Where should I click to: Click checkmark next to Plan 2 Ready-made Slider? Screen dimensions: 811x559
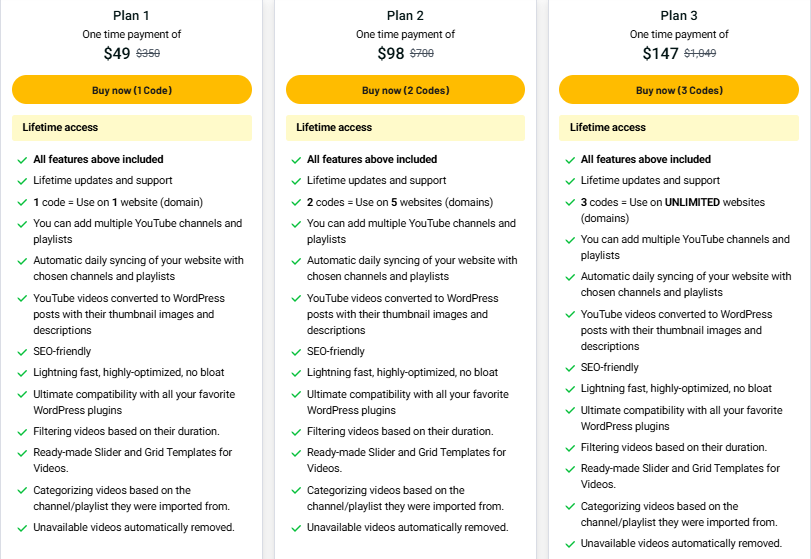(296, 453)
